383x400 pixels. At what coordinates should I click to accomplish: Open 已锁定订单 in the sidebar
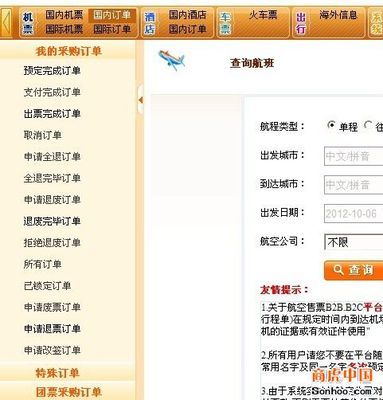(47, 286)
